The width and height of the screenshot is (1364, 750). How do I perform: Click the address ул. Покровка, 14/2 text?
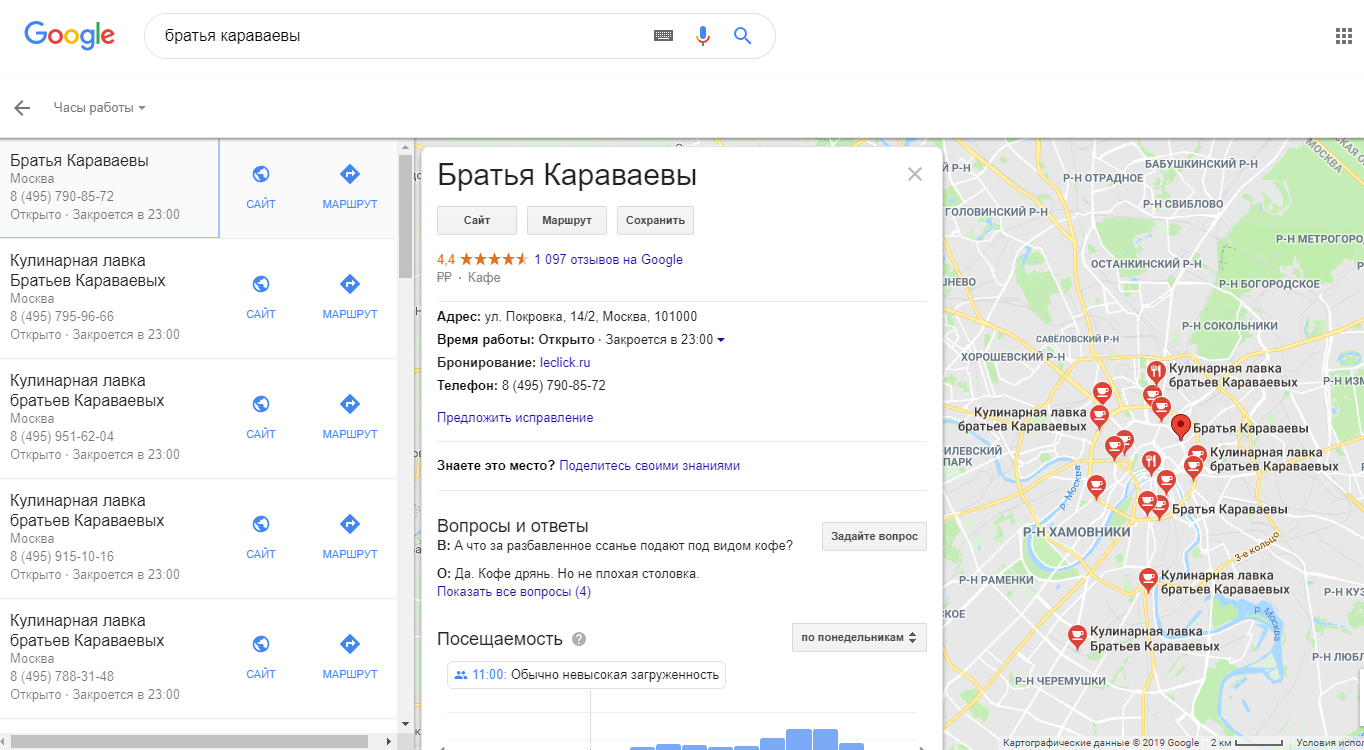[x=591, y=316]
